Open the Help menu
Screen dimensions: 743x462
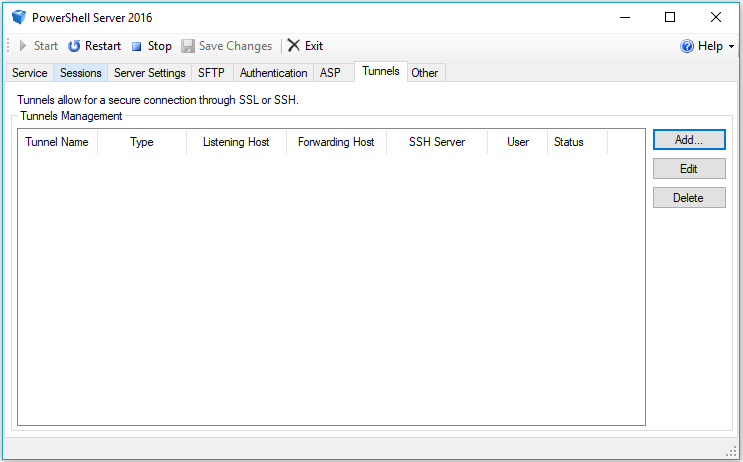707,46
